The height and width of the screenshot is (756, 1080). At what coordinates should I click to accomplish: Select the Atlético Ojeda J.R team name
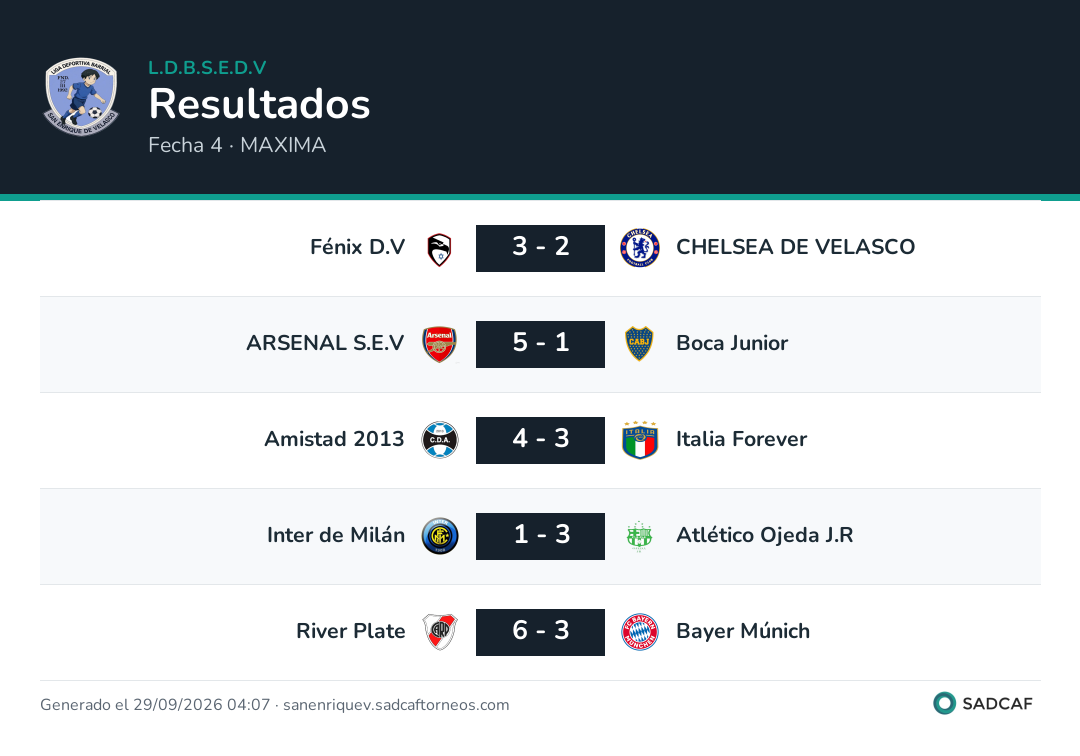click(765, 535)
